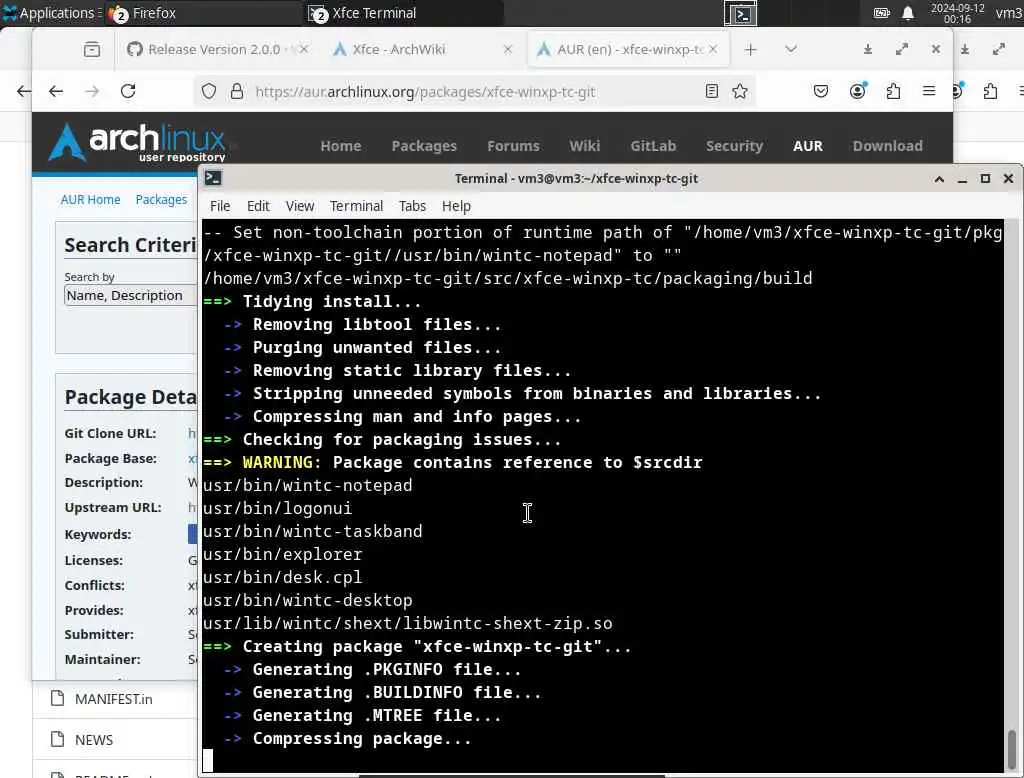The height and width of the screenshot is (778, 1024).
Task: Open Home link in Arch navigation bar
Action: (x=341, y=146)
